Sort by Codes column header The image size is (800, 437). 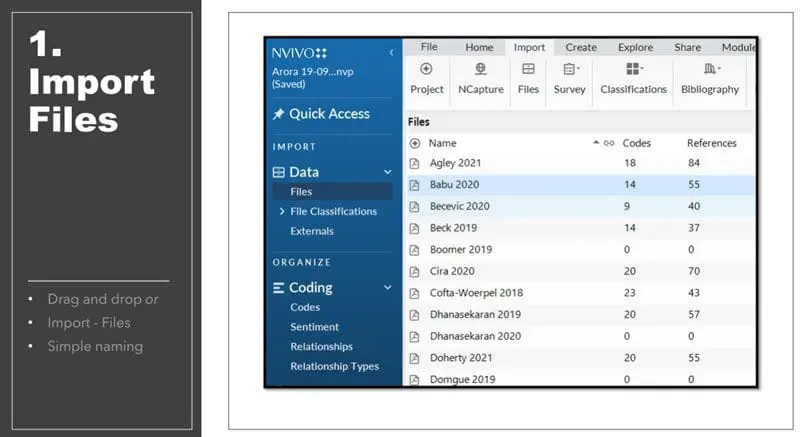coord(636,143)
